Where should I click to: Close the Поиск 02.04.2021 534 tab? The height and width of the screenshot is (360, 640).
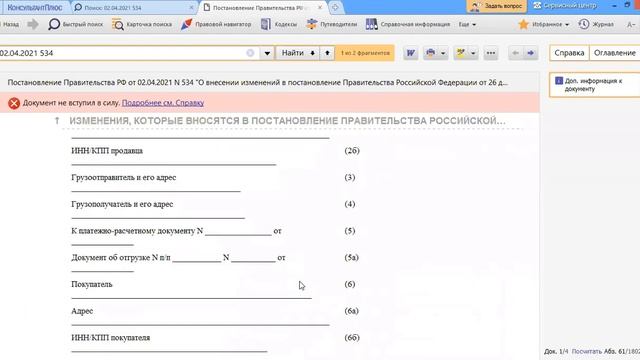(191, 7)
